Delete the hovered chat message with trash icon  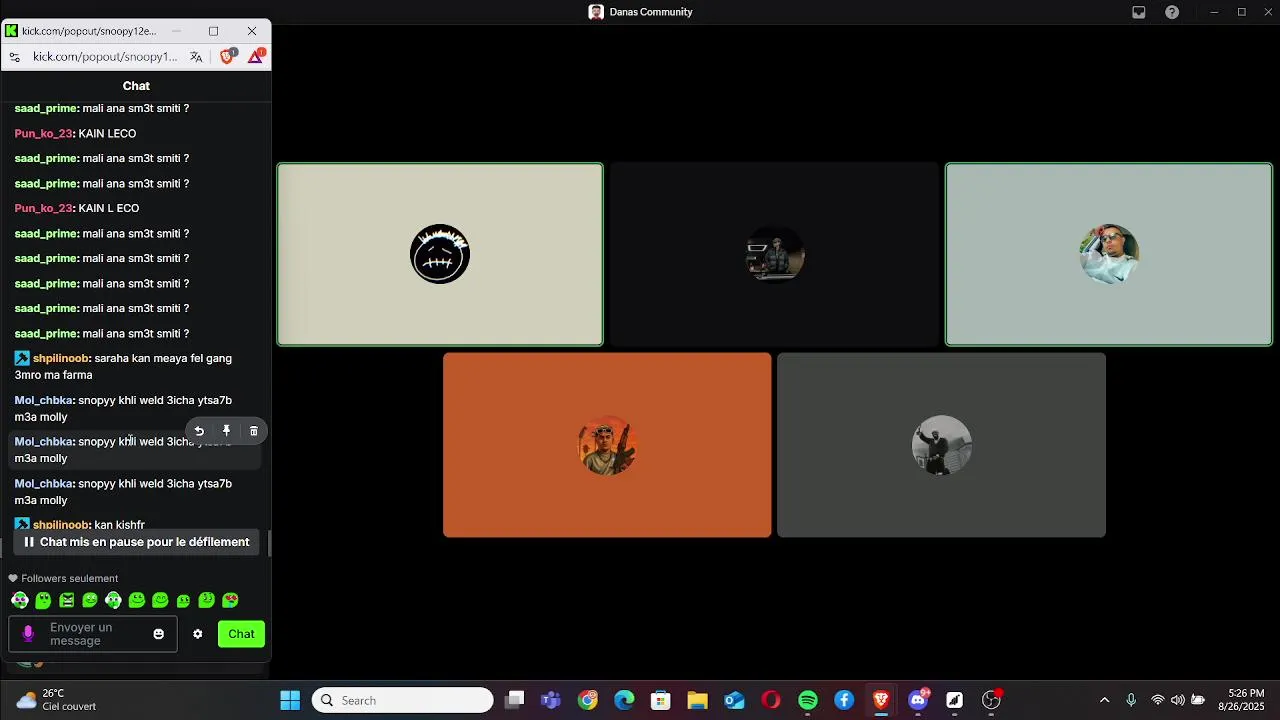pyautogui.click(x=253, y=431)
